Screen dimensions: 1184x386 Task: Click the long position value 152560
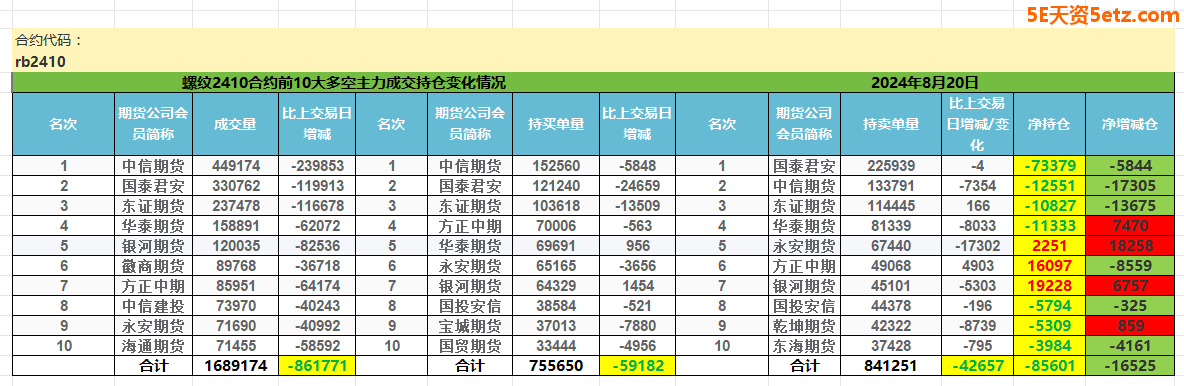[556, 165]
